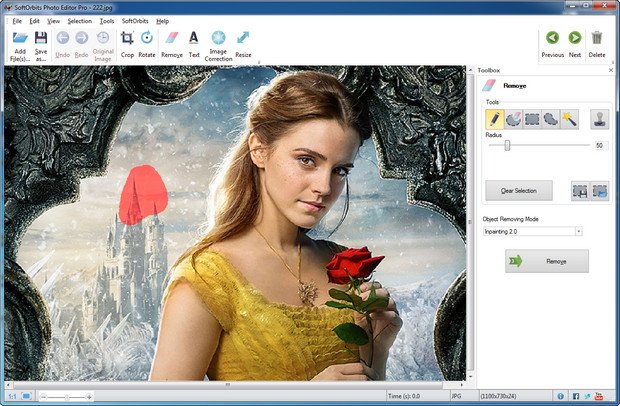Click the zoom slider in status bar
The image size is (620, 406).
point(66,397)
